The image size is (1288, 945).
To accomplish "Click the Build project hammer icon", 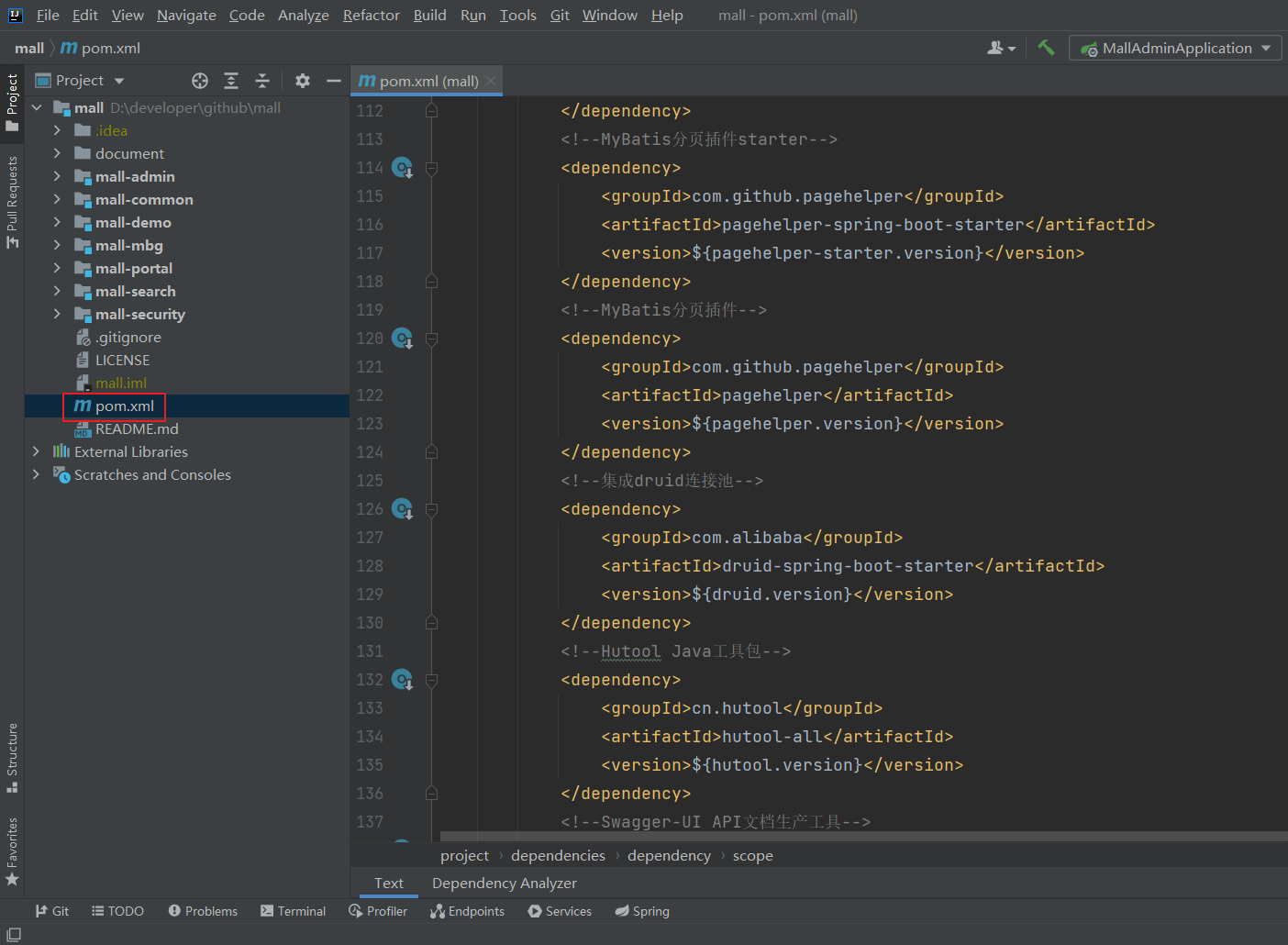I will click(x=1046, y=48).
